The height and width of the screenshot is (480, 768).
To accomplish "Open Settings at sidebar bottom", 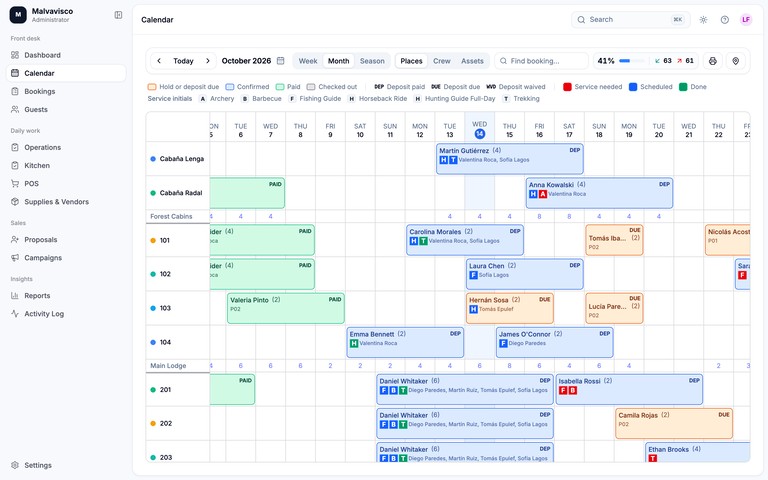I will coord(66,465).
